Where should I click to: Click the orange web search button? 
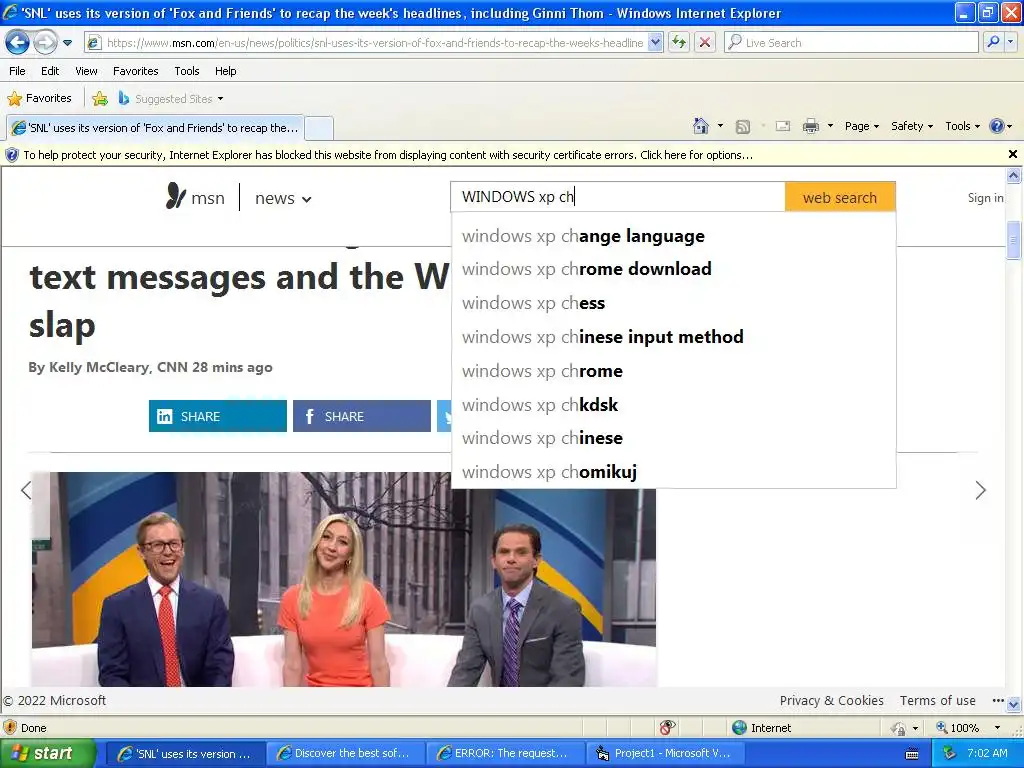[x=840, y=197]
